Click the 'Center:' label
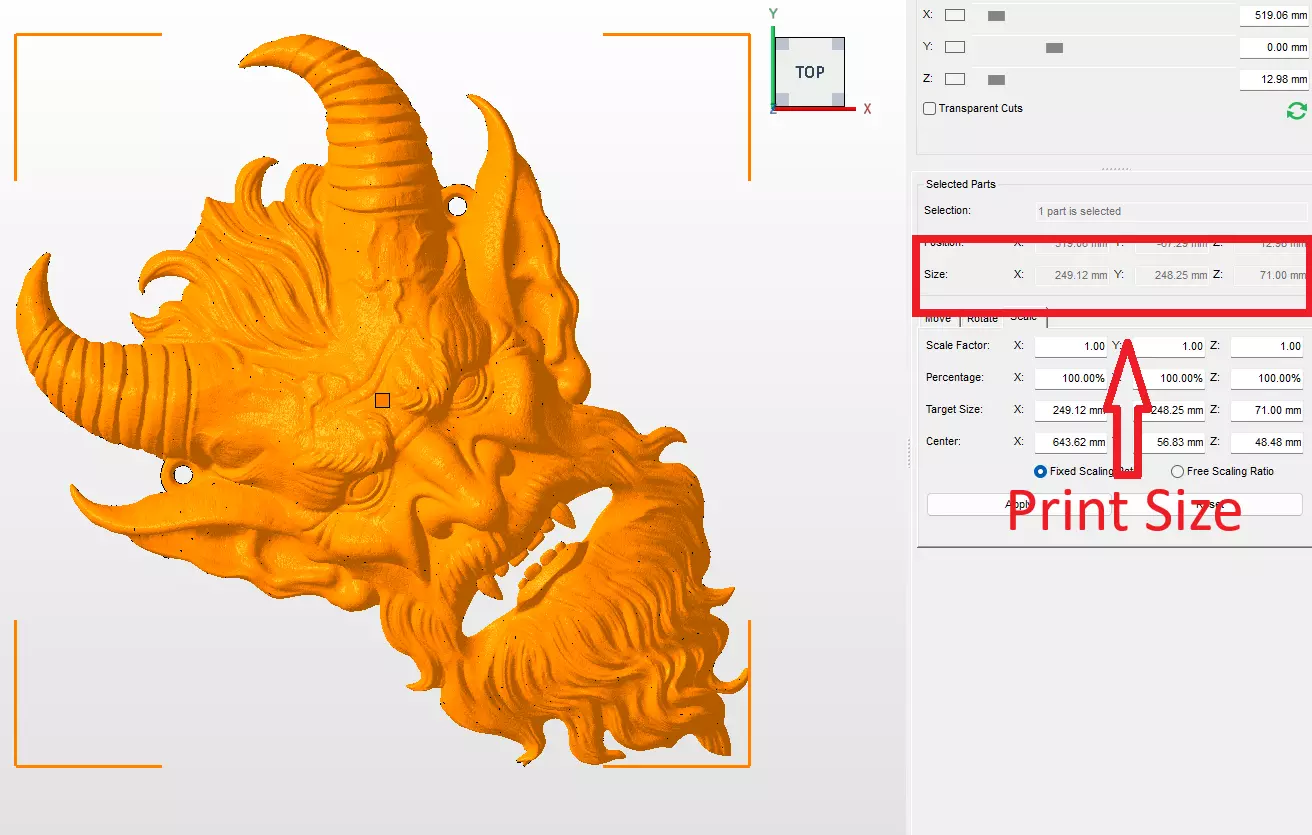The height and width of the screenshot is (835, 1312). 943,442
